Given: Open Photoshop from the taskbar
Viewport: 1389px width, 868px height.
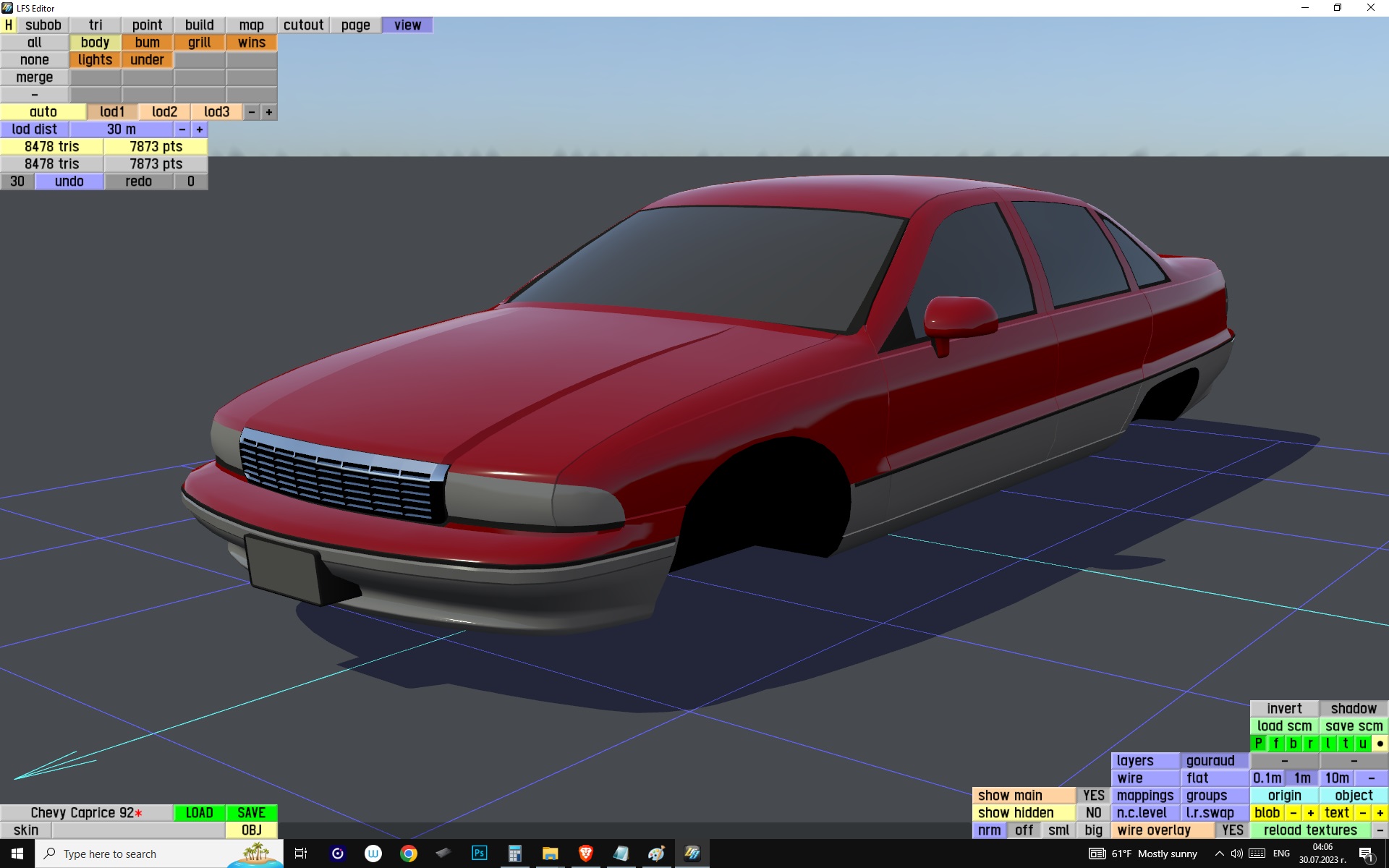Looking at the screenshot, I should coord(479,854).
